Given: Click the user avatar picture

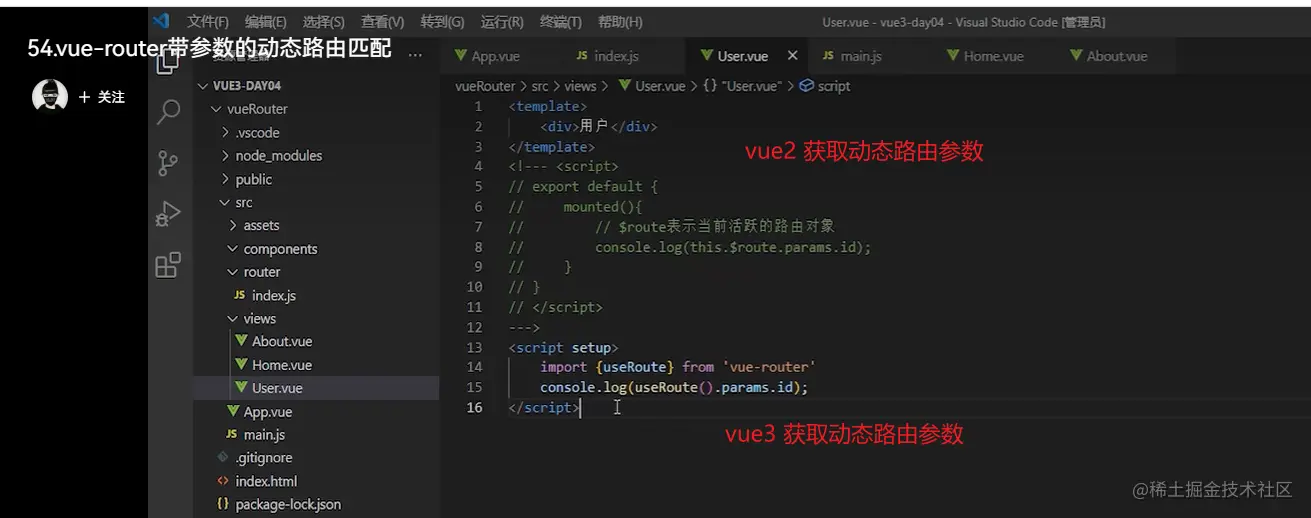Looking at the screenshot, I should coord(50,97).
